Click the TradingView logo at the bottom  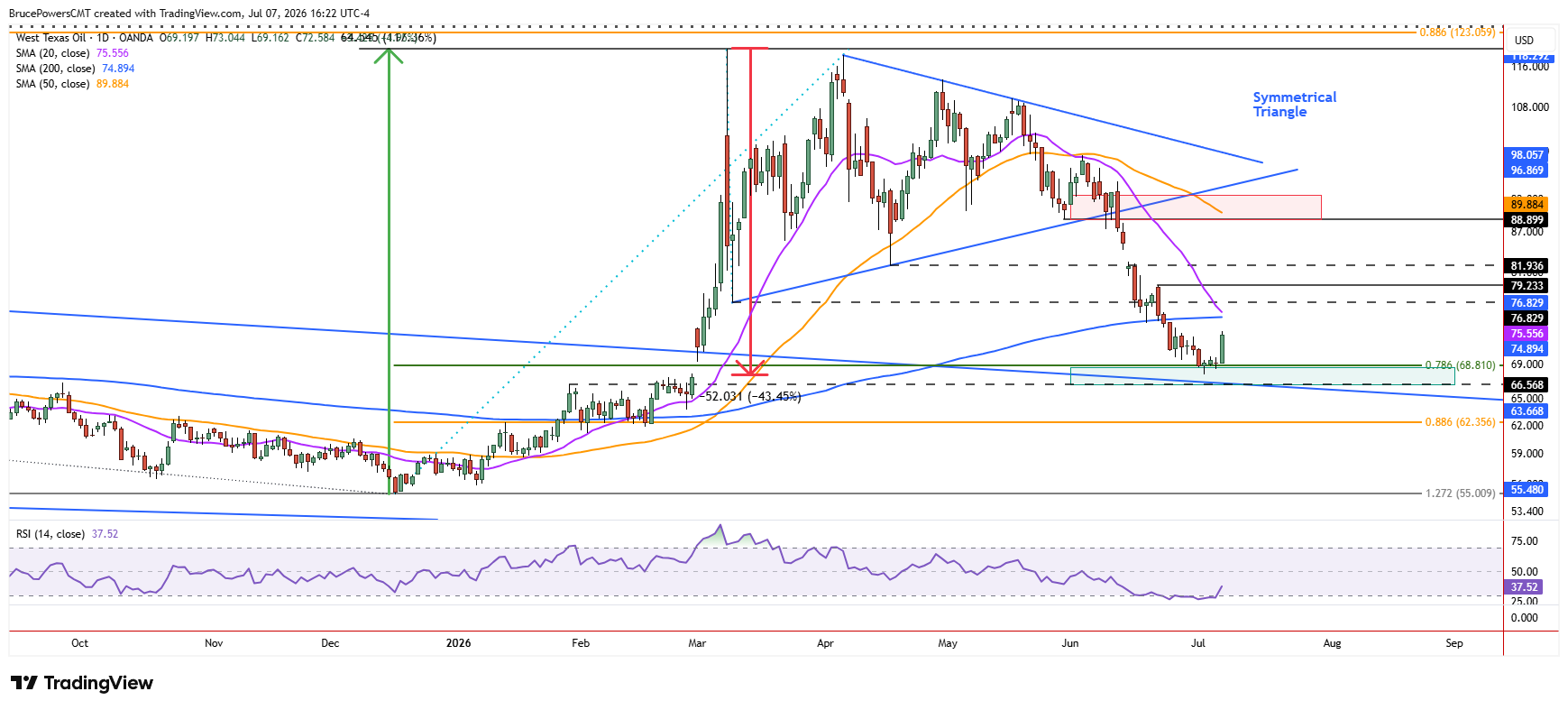[x=82, y=683]
